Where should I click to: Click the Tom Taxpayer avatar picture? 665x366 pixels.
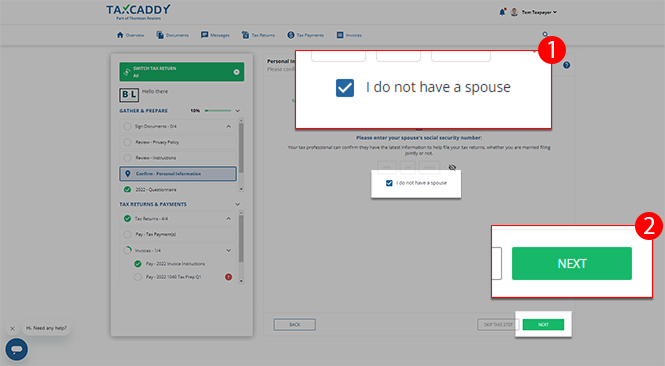coord(514,12)
